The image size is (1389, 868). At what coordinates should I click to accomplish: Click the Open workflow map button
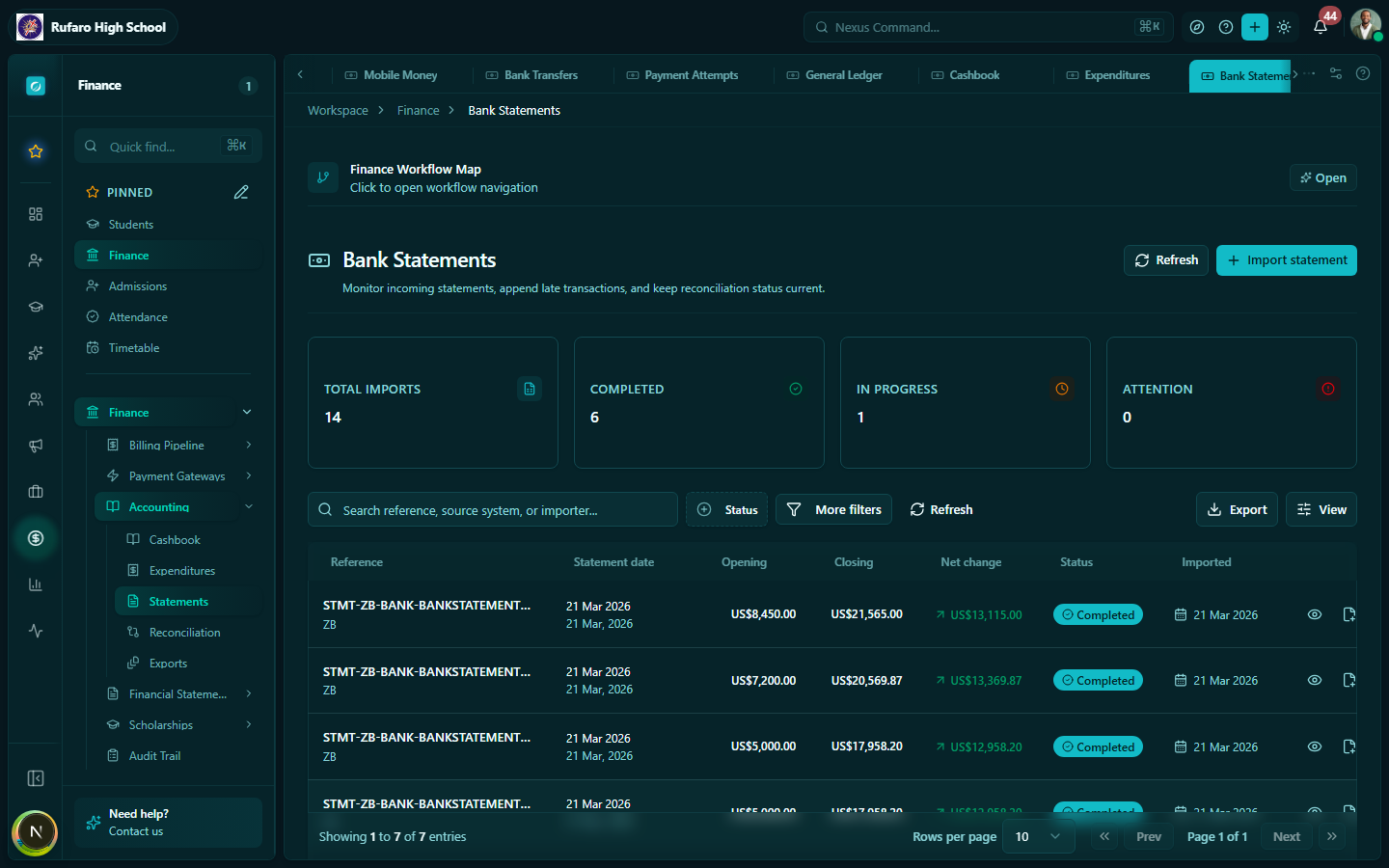[1323, 177]
